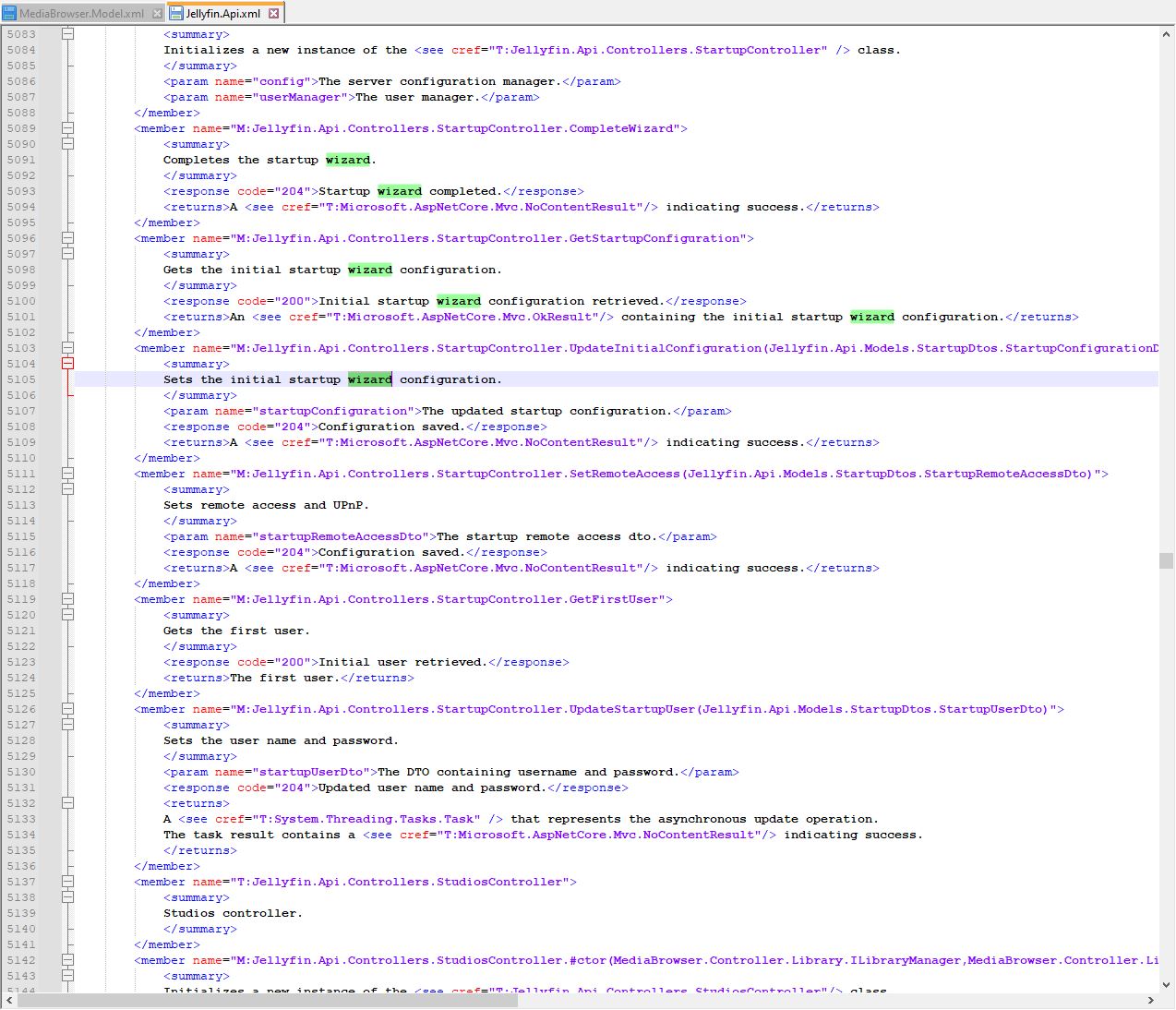Click the horizontal scrollbar left arrow
Screen dimensions: 1176x1010
8,1001
